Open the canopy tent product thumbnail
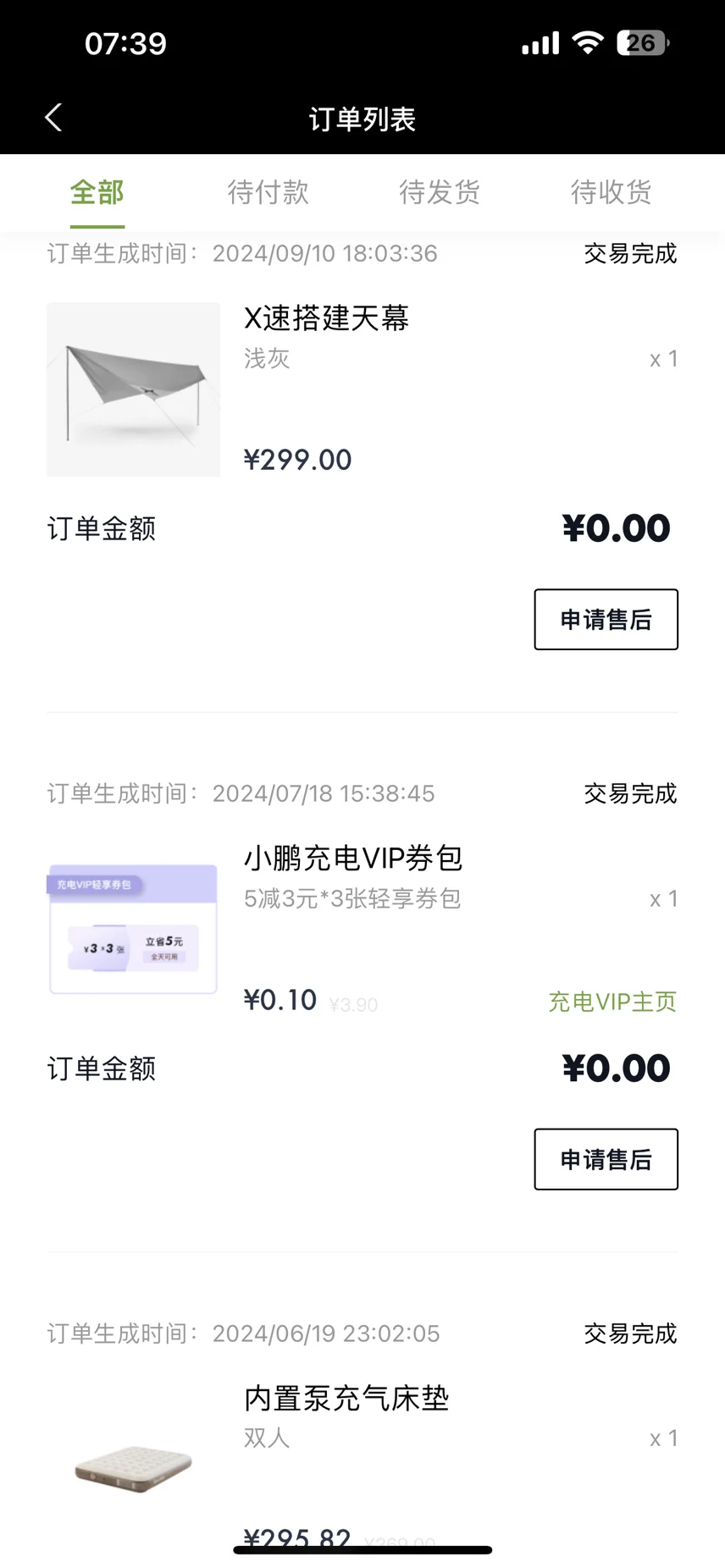 134,389
